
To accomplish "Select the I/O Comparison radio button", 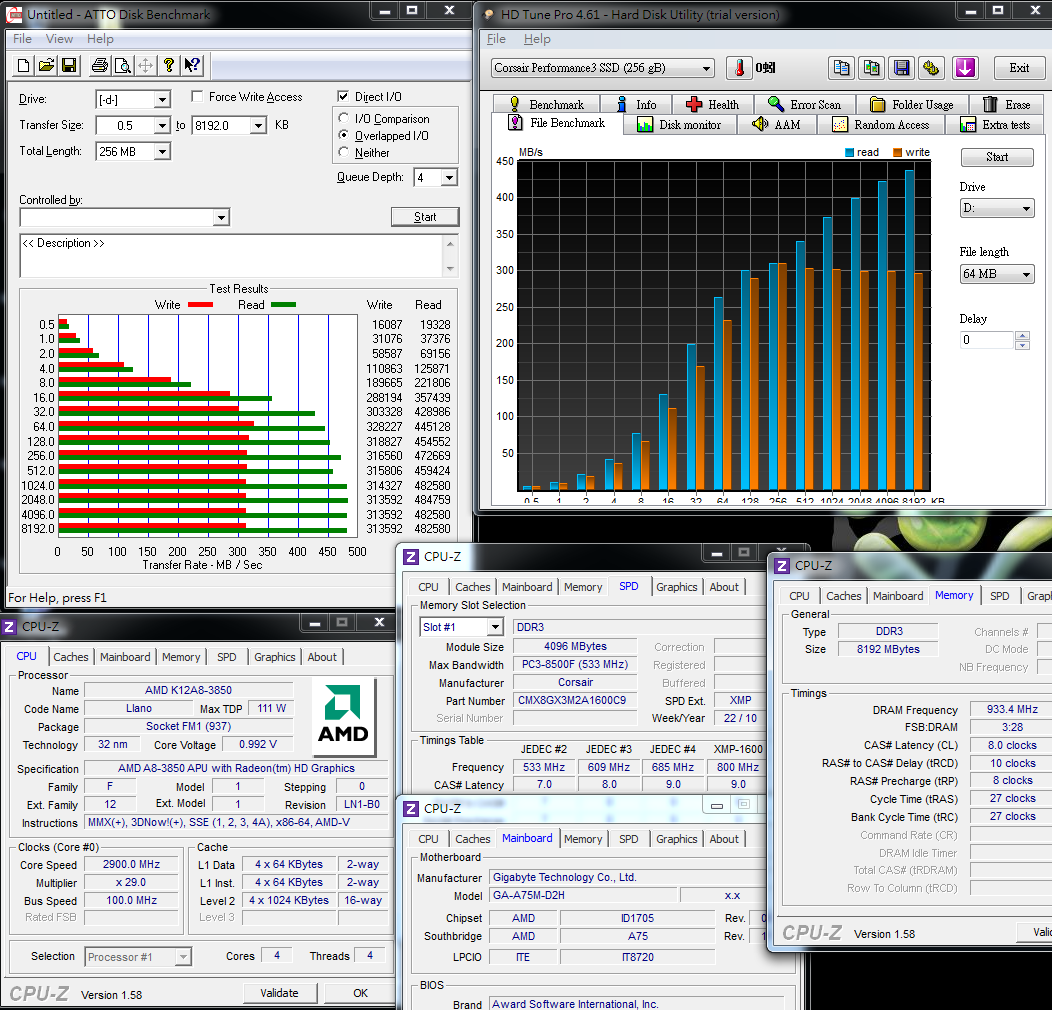I will [345, 119].
